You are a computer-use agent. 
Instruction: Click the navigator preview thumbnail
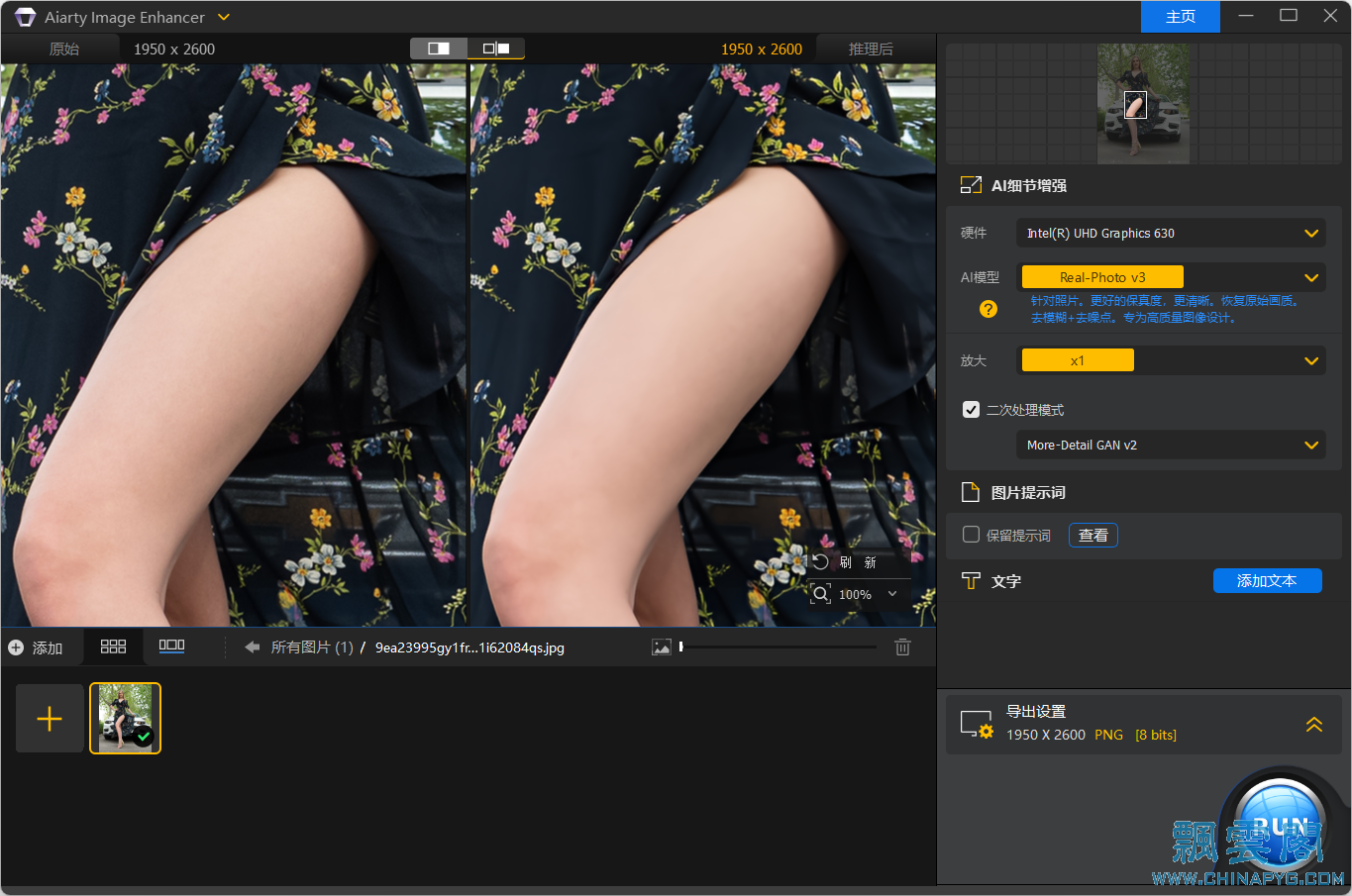[1143, 104]
